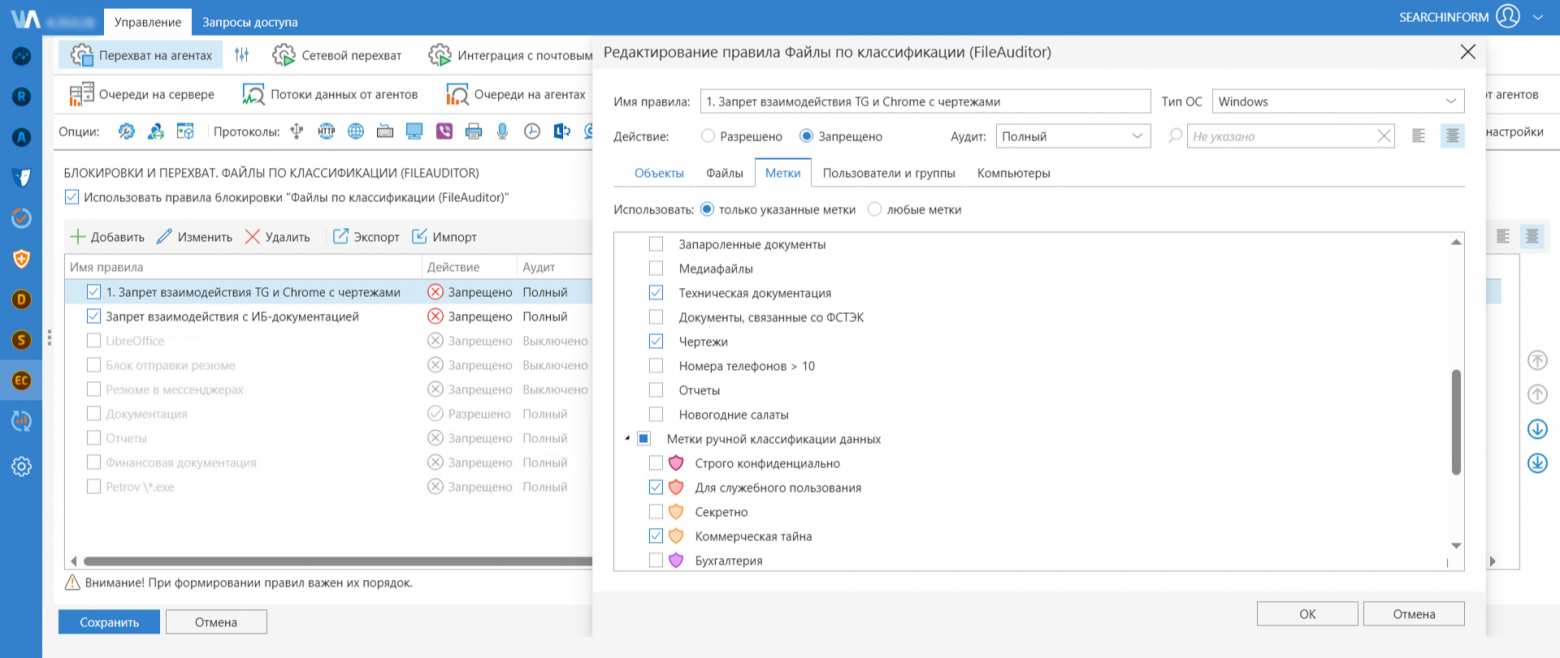The width and height of the screenshot is (1560, 658).
Task: Click the printer protocol icon
Action: [x=474, y=131]
